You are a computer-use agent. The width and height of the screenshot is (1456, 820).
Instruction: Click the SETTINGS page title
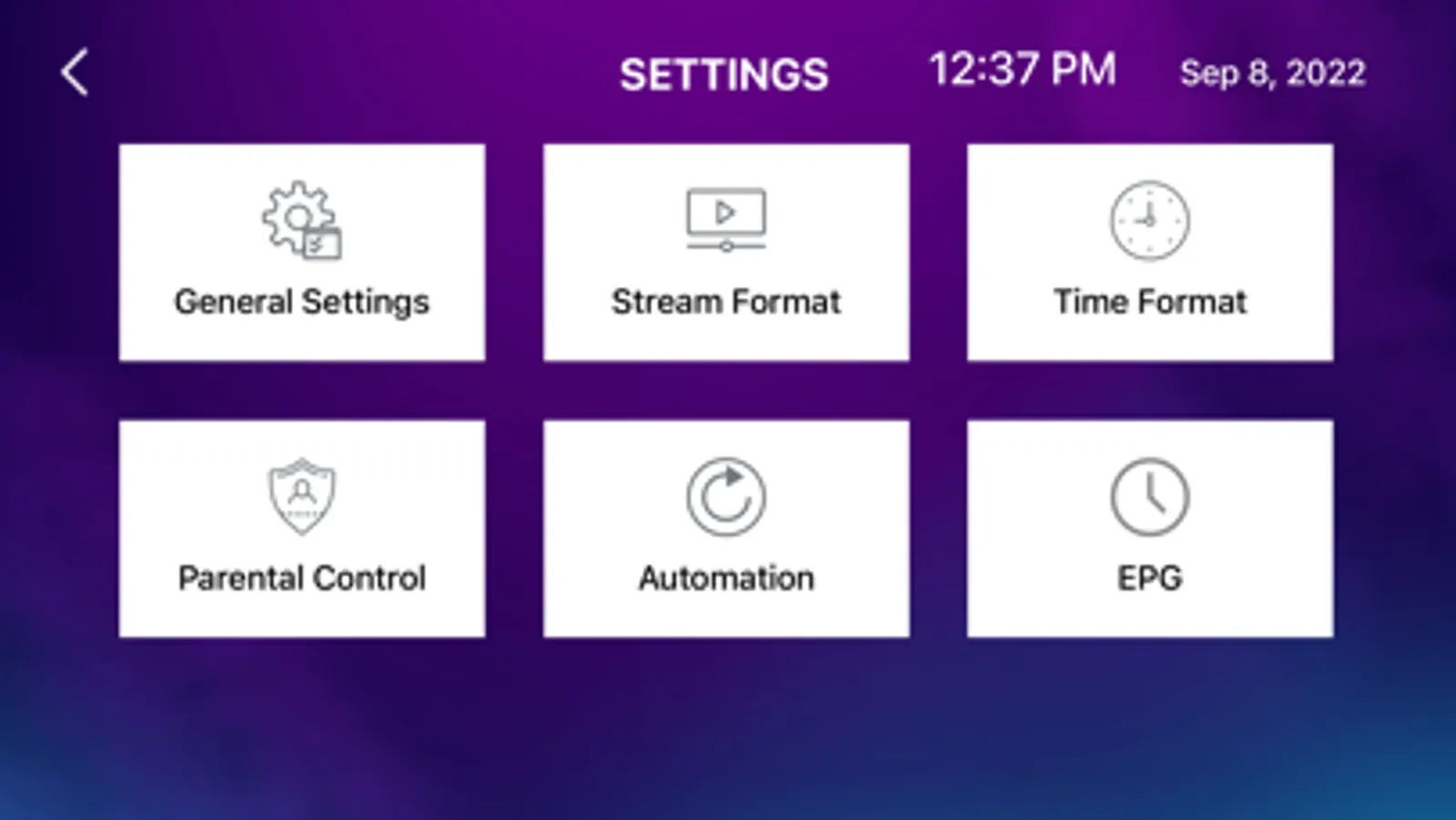tap(724, 75)
